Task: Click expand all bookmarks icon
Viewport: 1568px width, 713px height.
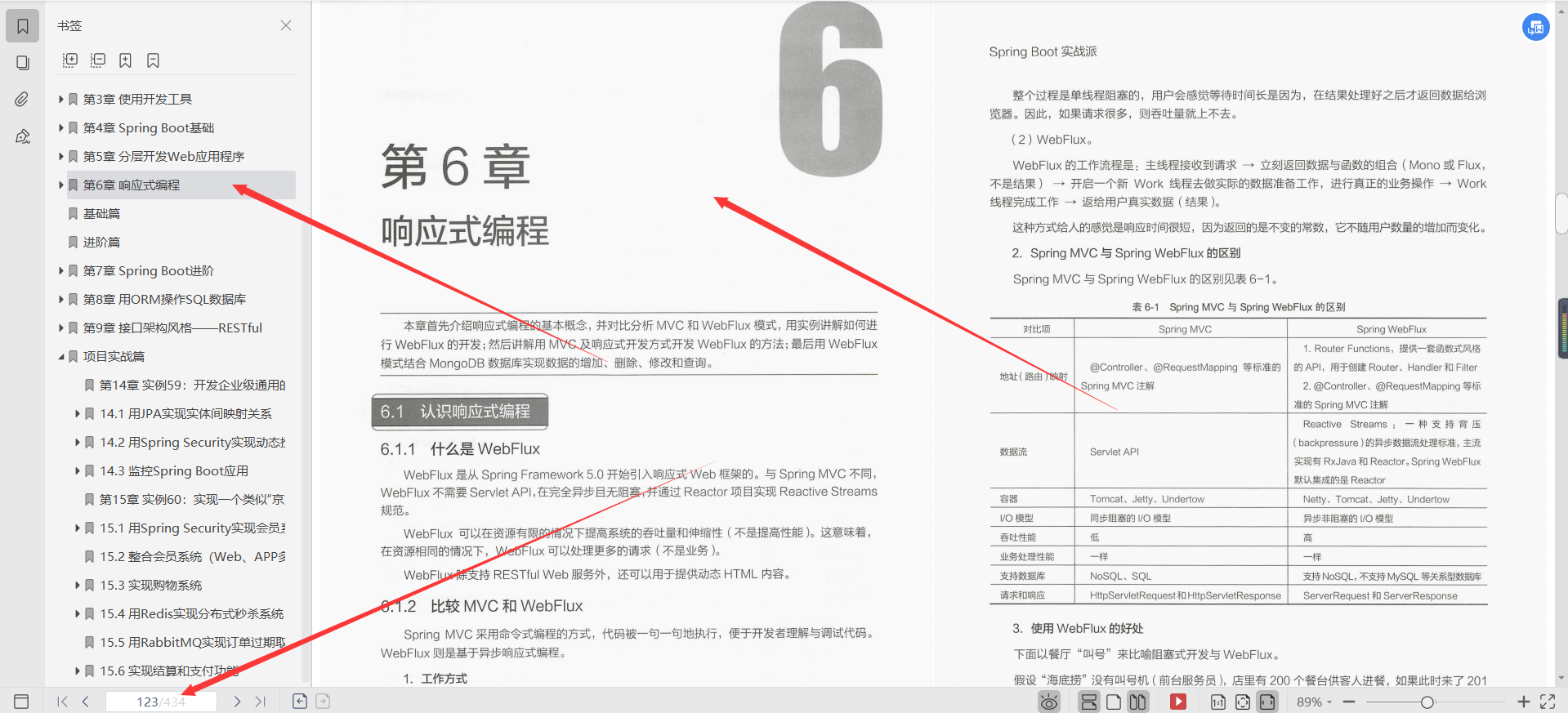Action: (70, 60)
